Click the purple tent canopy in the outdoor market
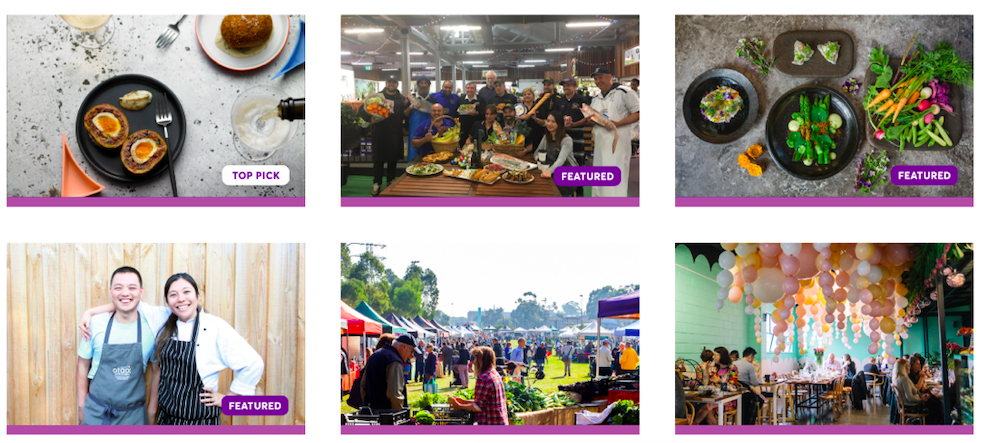This screenshot has width=982, height=443. (618, 306)
